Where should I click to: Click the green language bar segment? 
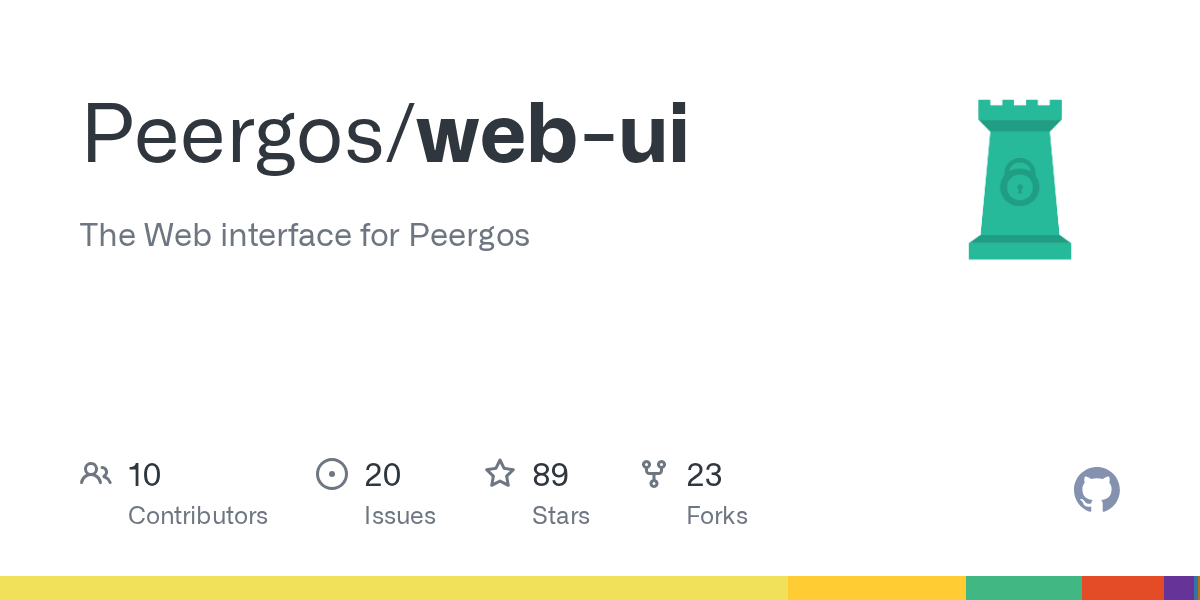point(1023,588)
